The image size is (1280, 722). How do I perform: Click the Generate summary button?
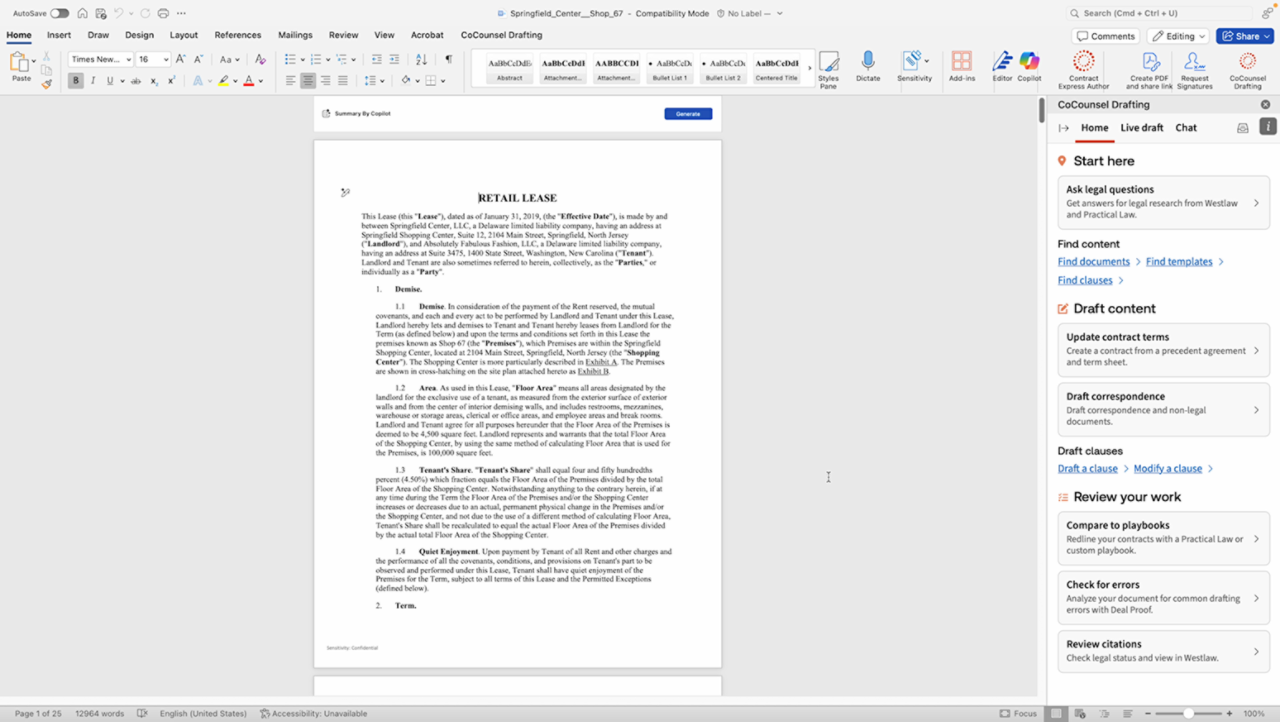(688, 114)
